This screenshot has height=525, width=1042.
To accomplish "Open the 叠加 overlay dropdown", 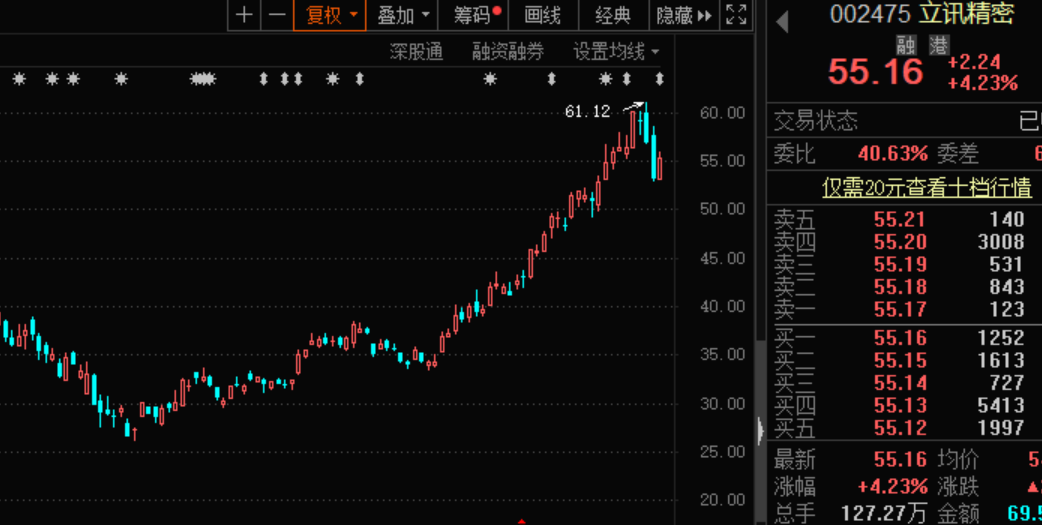I will 402,15.
